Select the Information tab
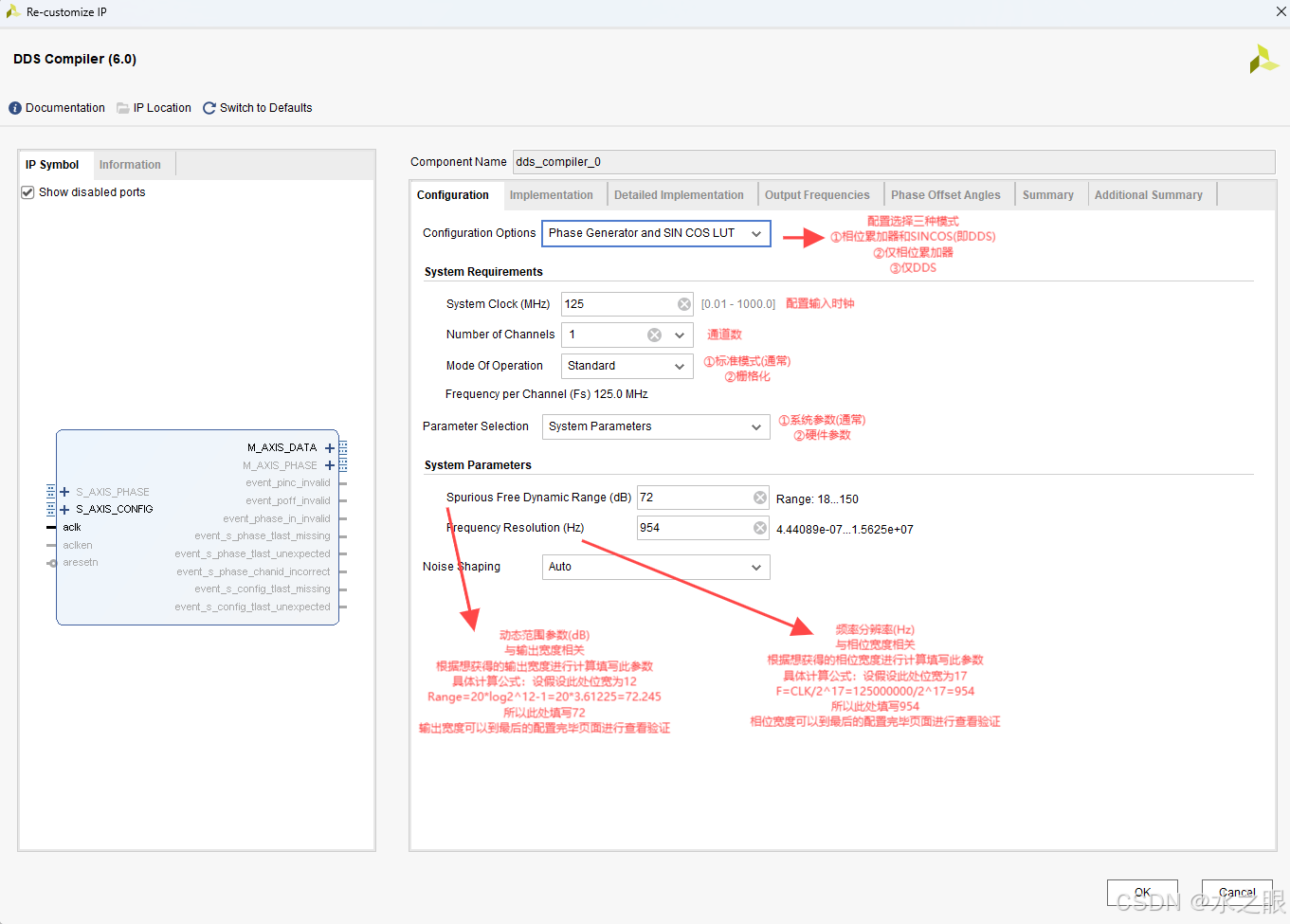The image size is (1290, 924). point(130,165)
